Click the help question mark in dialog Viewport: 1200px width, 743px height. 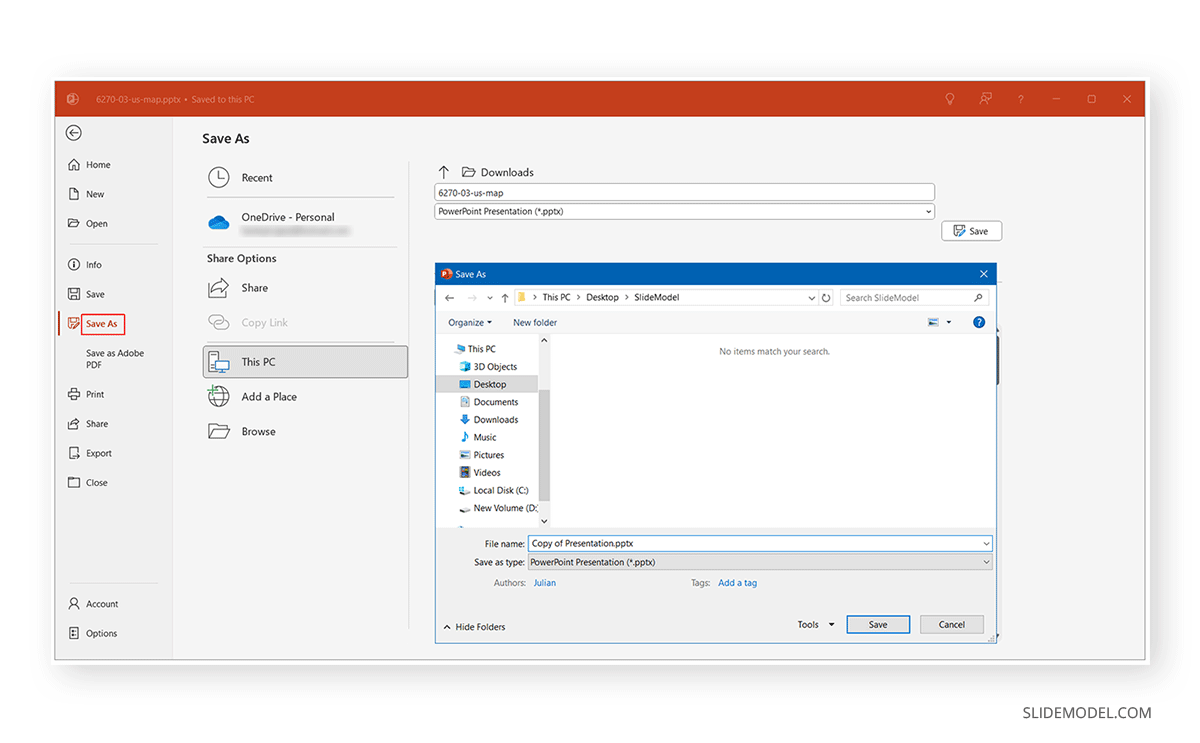coord(978,322)
